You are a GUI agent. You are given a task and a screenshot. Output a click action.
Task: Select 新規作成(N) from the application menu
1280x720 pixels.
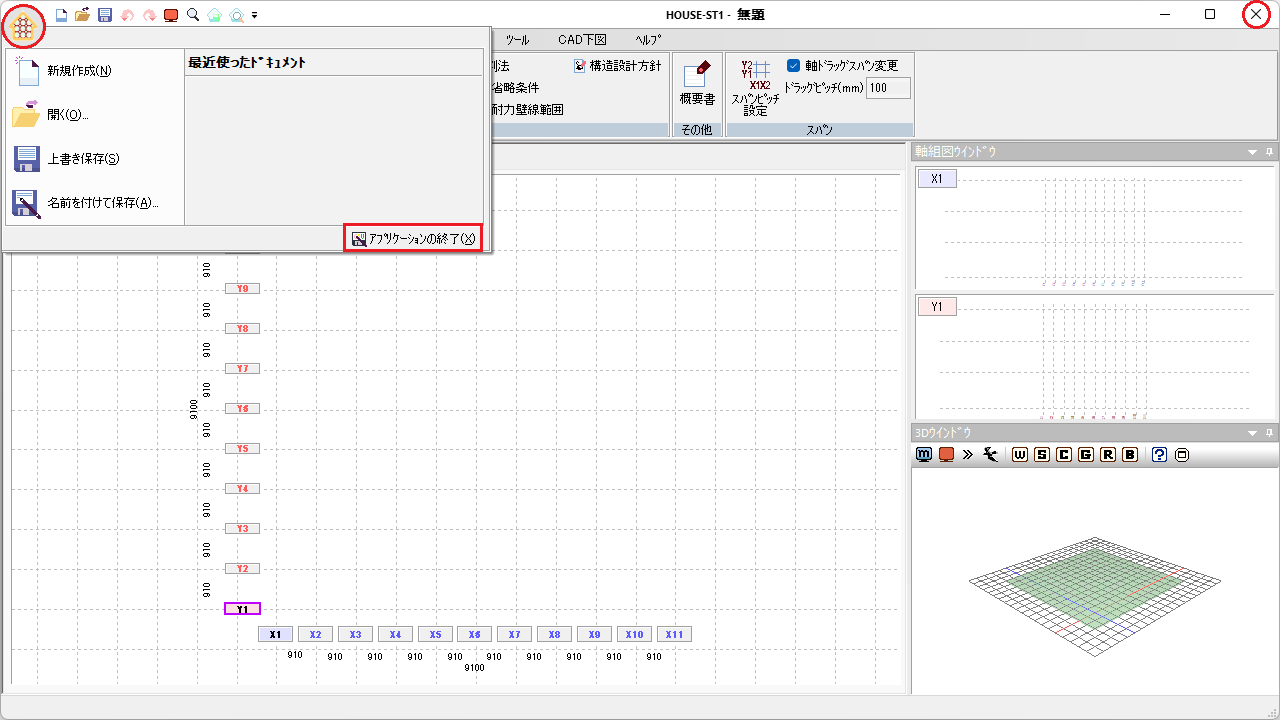[79, 71]
